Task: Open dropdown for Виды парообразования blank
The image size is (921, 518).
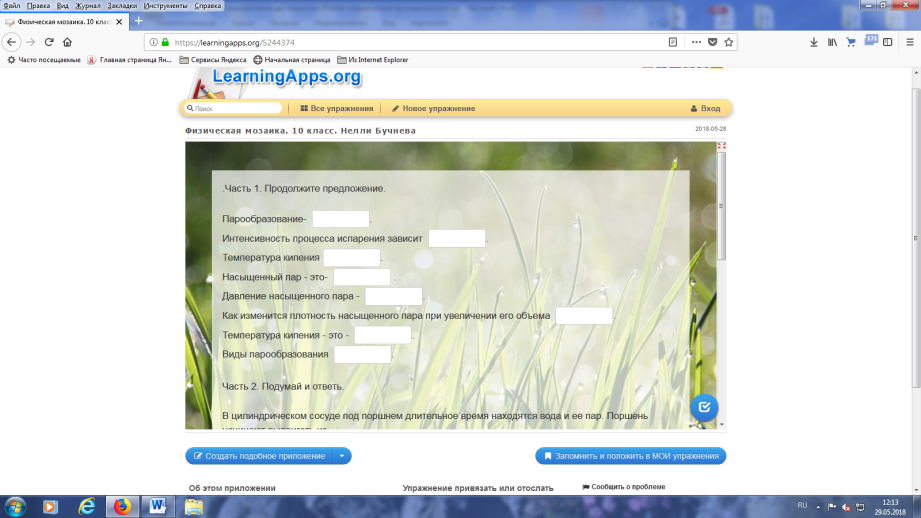Action: (x=362, y=355)
